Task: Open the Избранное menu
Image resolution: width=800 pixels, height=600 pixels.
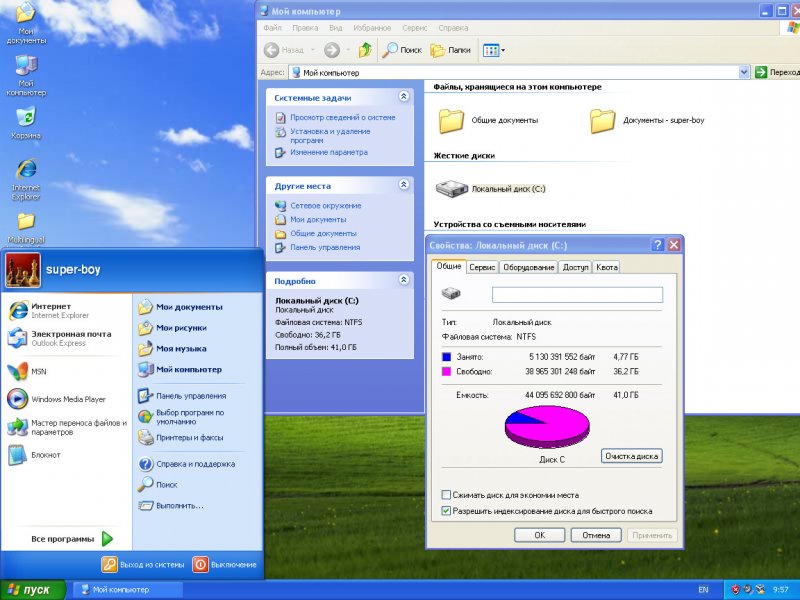Action: [x=372, y=28]
